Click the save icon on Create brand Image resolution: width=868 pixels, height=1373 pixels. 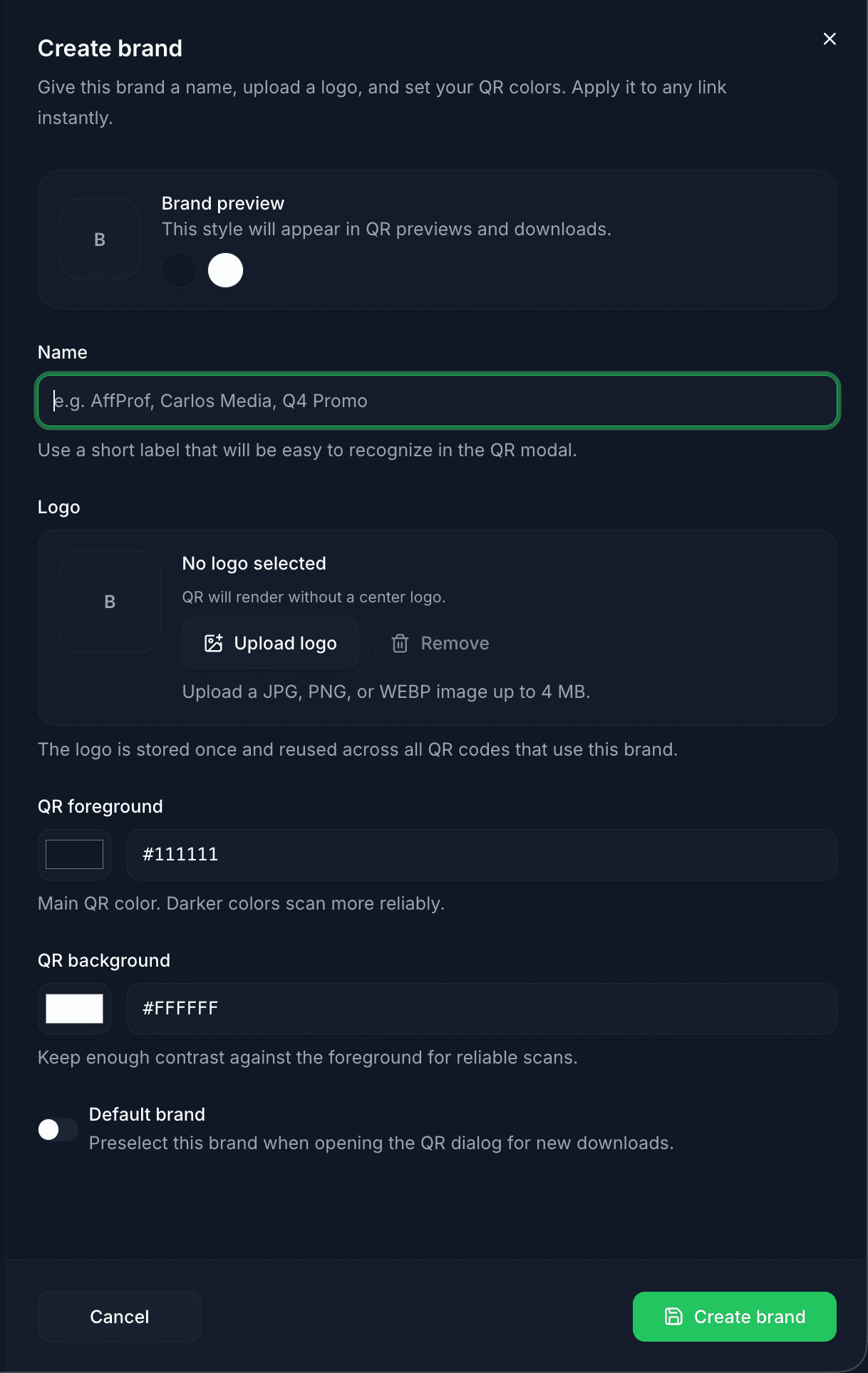coord(673,1317)
